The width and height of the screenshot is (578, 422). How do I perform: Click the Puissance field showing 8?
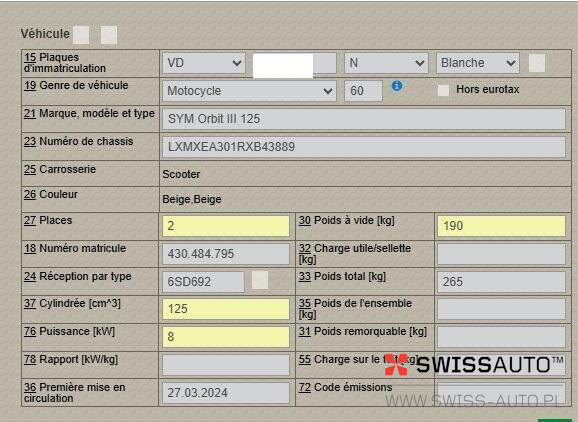click(x=226, y=336)
